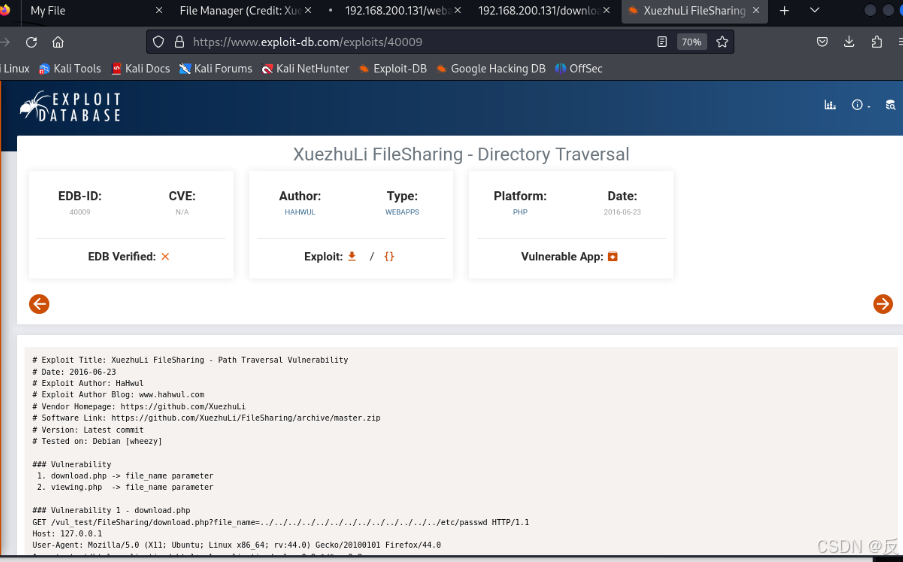Open the Exploit-DB bookmark
Viewport: 903px width, 562px height.
click(393, 69)
